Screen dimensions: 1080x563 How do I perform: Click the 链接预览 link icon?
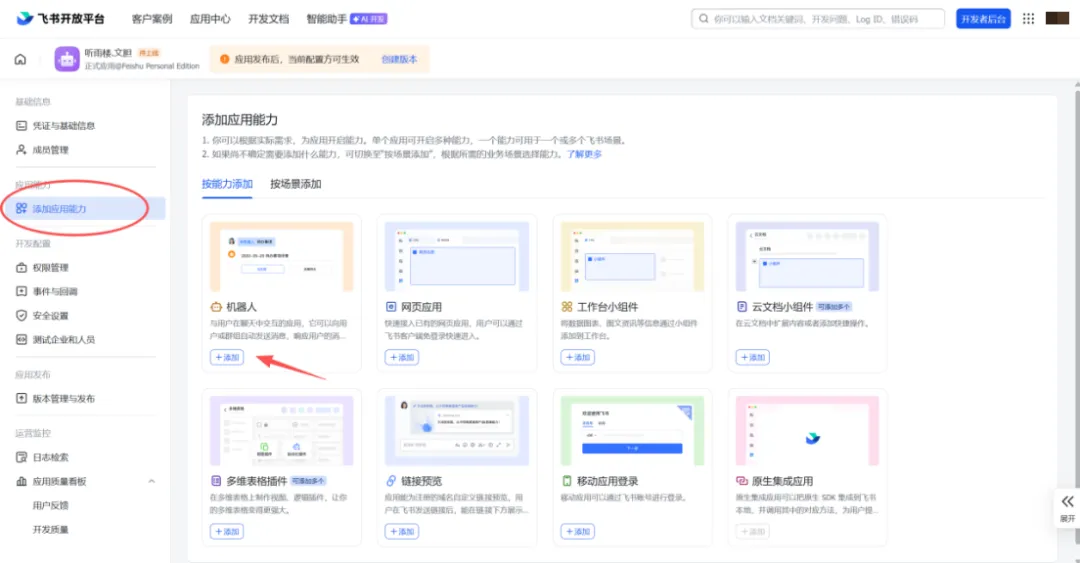coord(391,481)
